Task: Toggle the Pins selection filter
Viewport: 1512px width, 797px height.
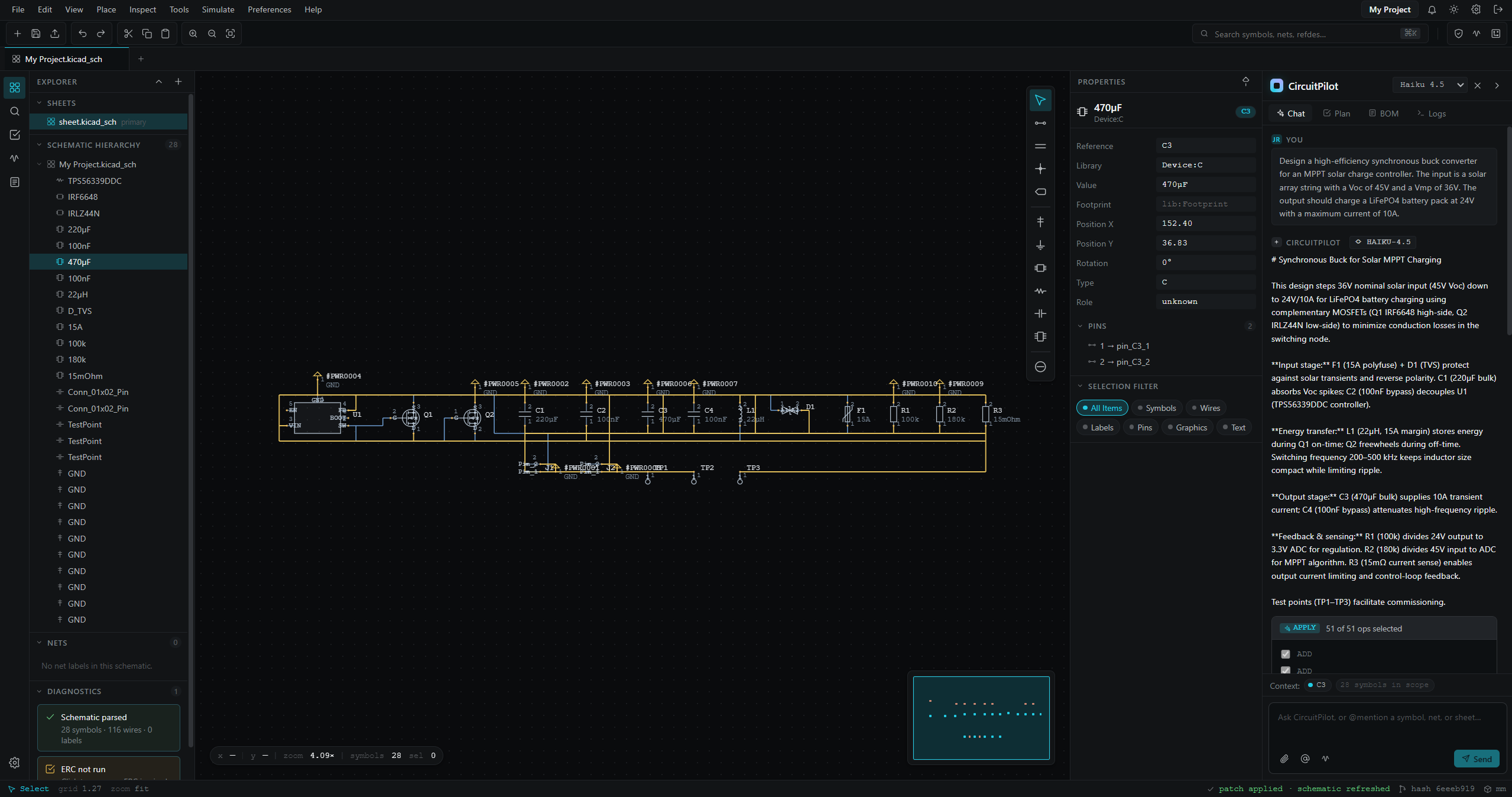Action: coord(1140,427)
